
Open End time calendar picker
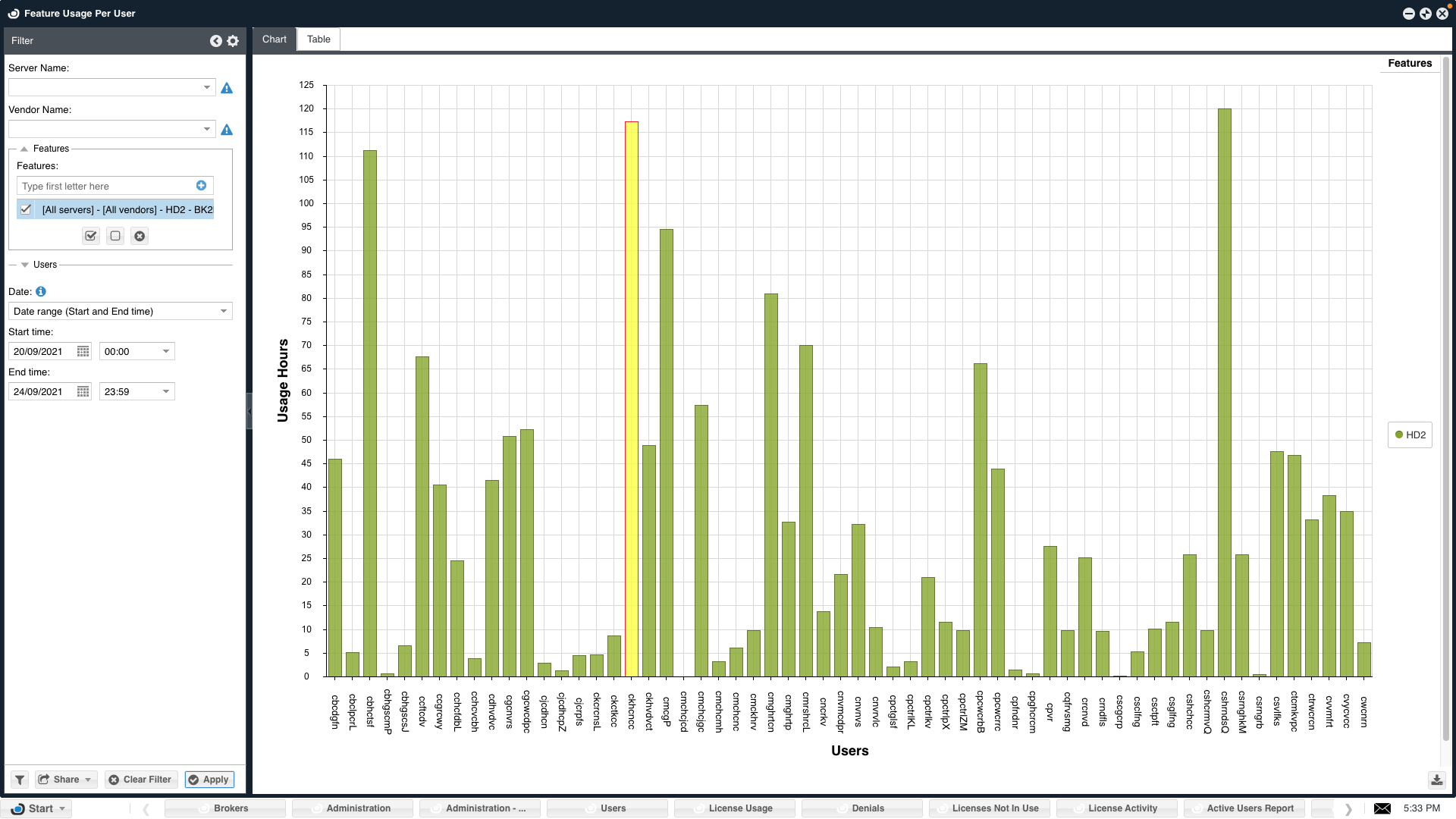[83, 391]
